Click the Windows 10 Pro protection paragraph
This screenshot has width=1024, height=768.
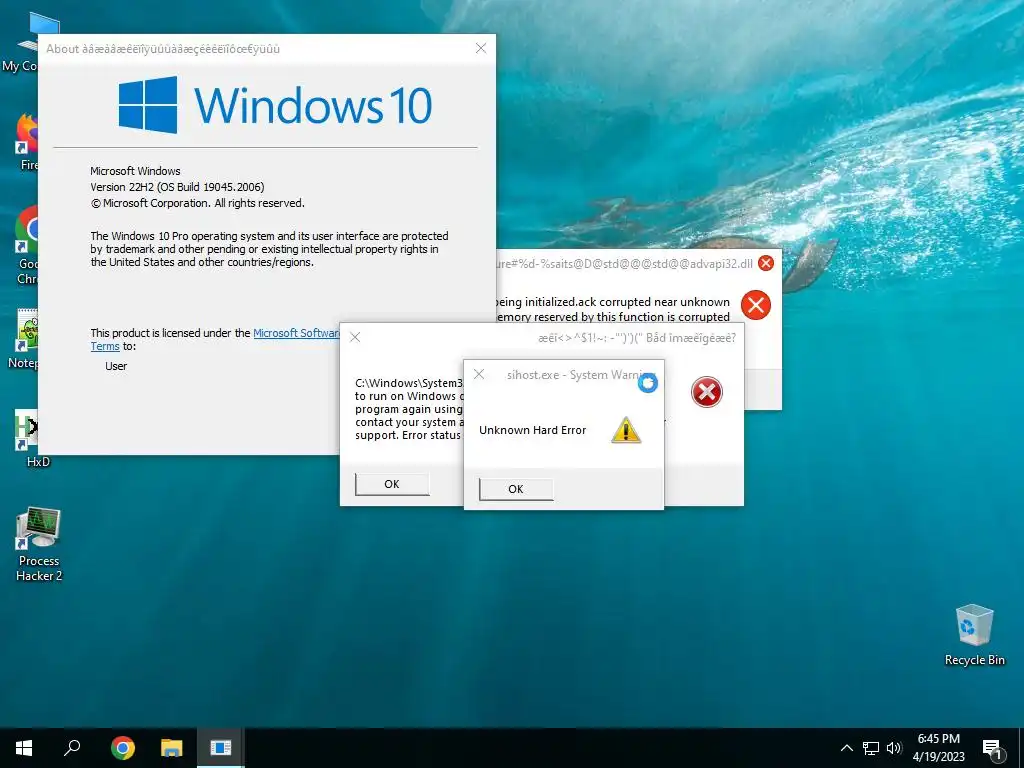[x=269, y=249]
